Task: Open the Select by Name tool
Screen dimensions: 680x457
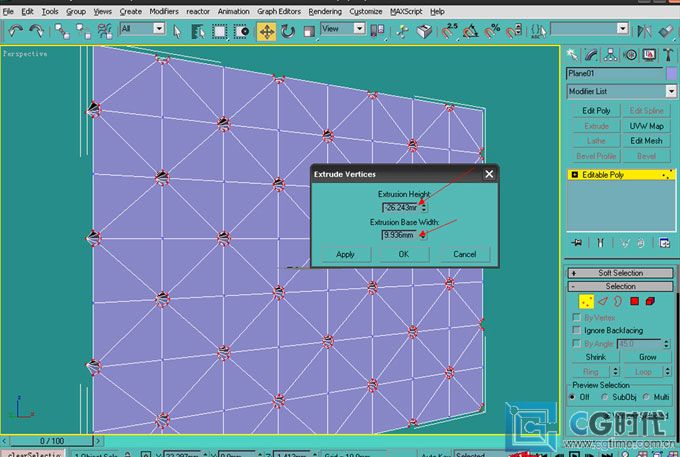Action: (198, 31)
